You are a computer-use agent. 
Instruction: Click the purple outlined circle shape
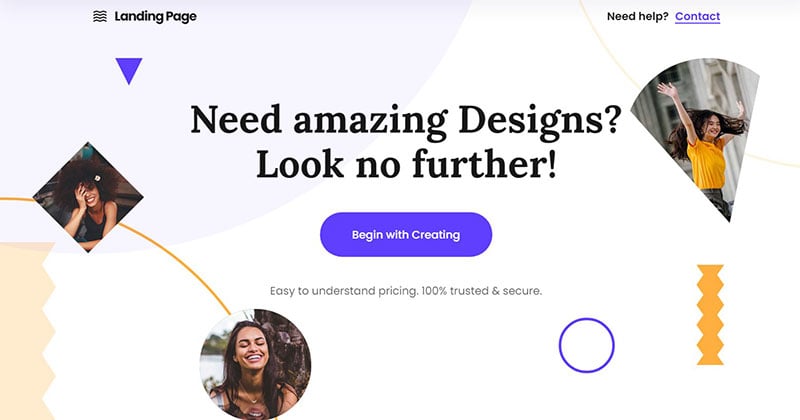tap(587, 345)
